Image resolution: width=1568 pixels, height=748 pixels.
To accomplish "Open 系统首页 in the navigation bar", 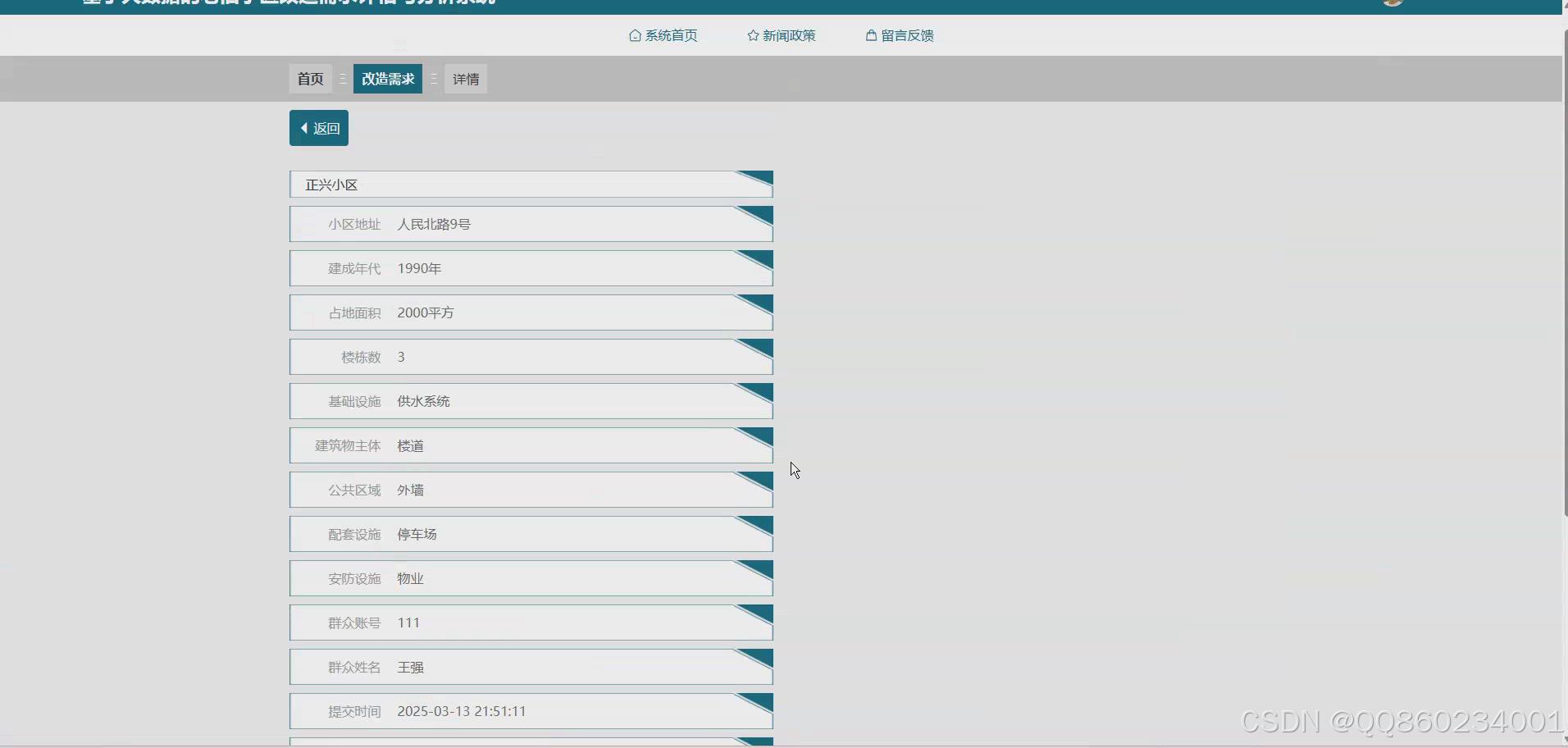I will (663, 35).
